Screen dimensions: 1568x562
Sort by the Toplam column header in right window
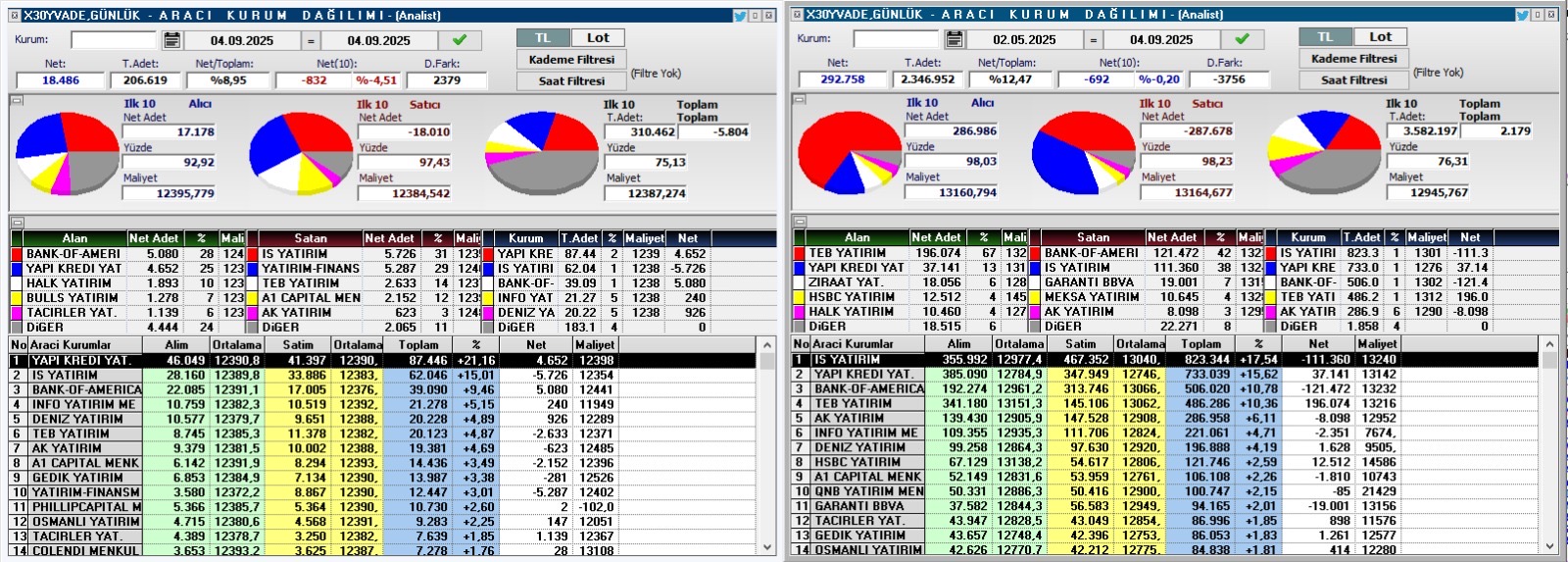click(x=1200, y=344)
